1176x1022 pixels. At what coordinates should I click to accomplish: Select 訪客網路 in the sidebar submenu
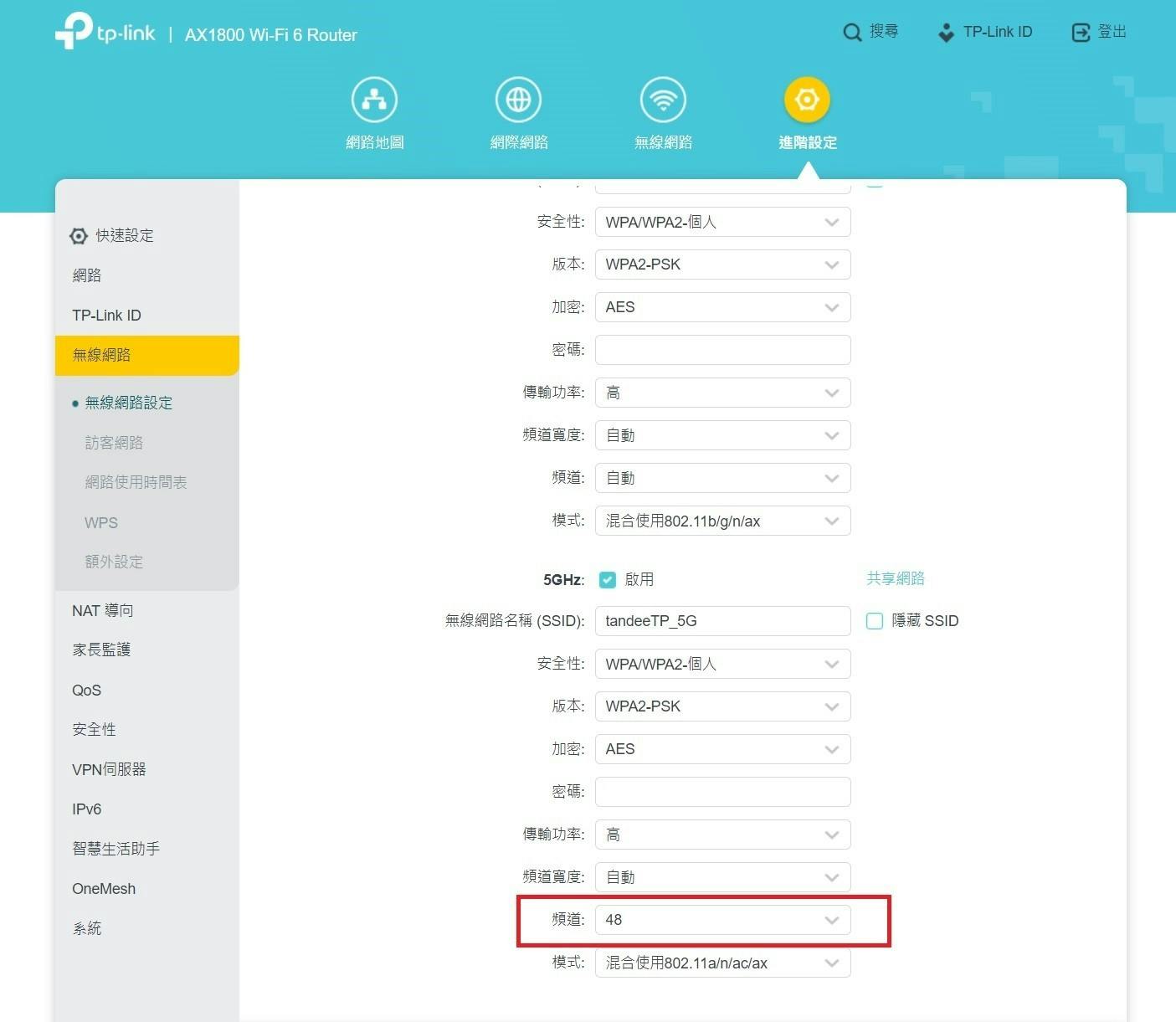[114, 443]
